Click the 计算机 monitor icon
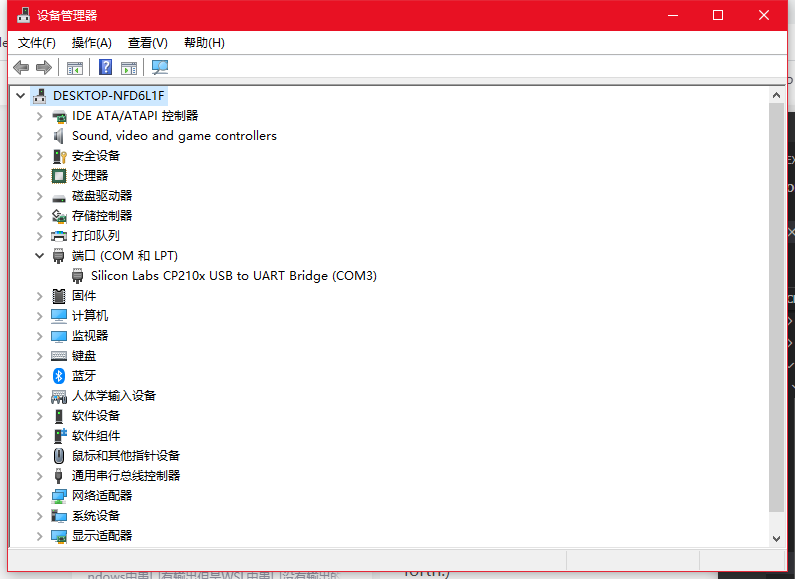This screenshot has width=795, height=579. click(59, 316)
